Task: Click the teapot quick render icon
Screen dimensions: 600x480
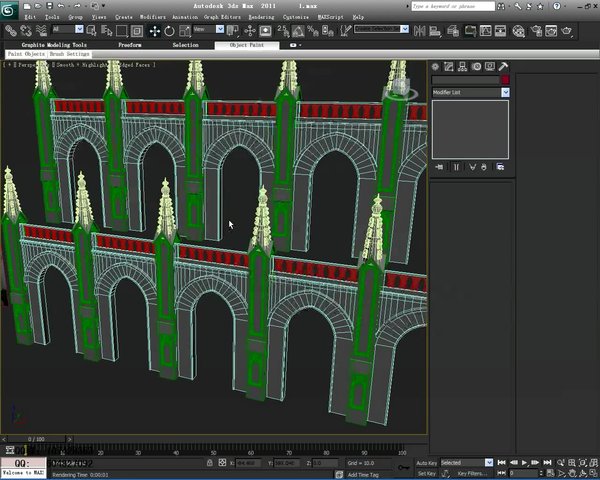Action: tap(566, 31)
